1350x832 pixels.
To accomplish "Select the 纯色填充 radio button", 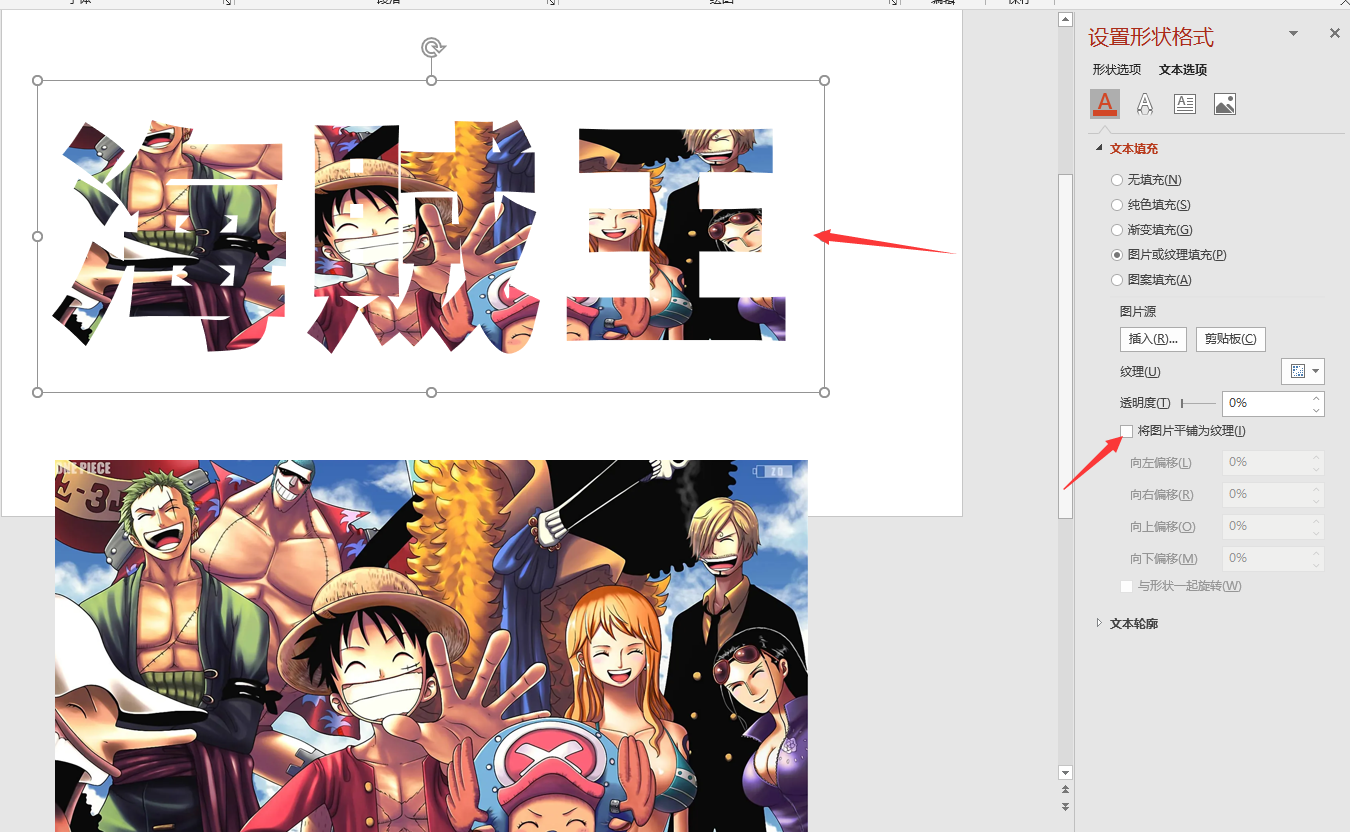I will point(1117,205).
